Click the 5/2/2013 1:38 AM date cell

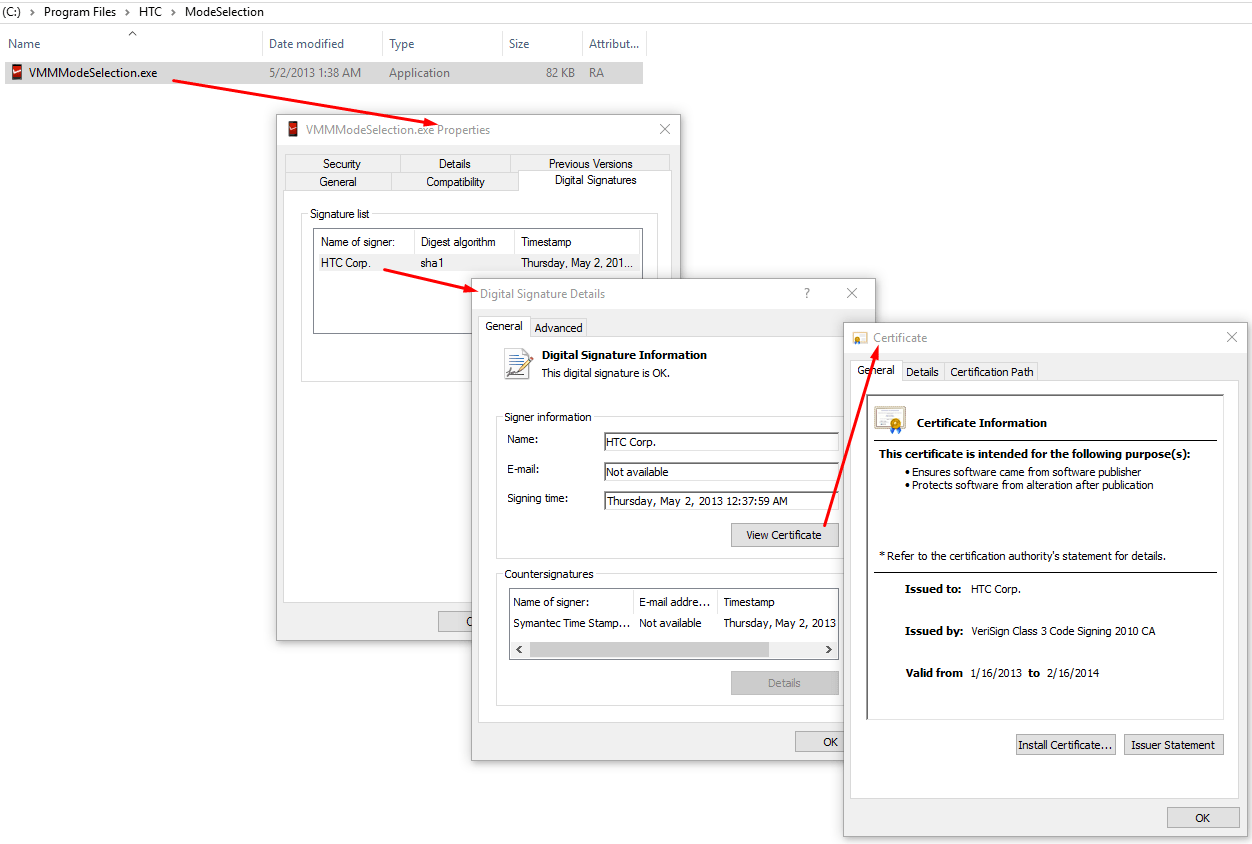(x=315, y=73)
